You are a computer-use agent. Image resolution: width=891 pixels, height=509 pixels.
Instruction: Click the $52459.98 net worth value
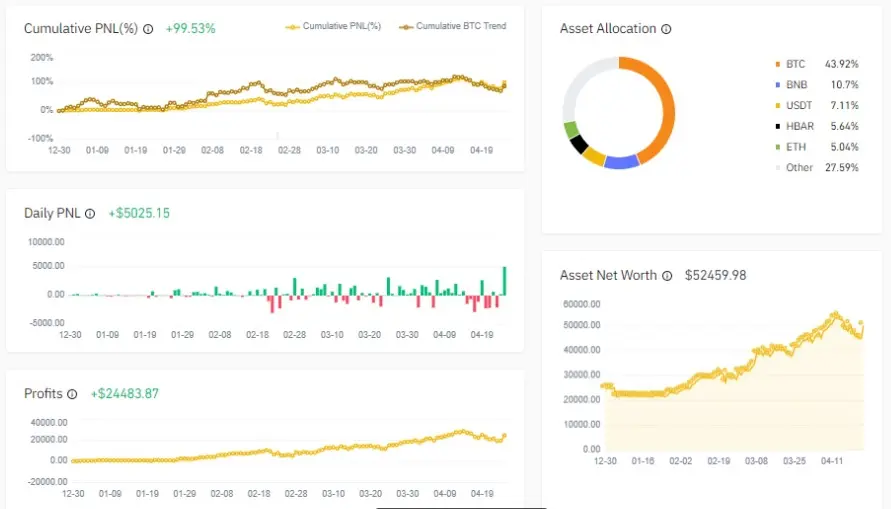tap(715, 276)
